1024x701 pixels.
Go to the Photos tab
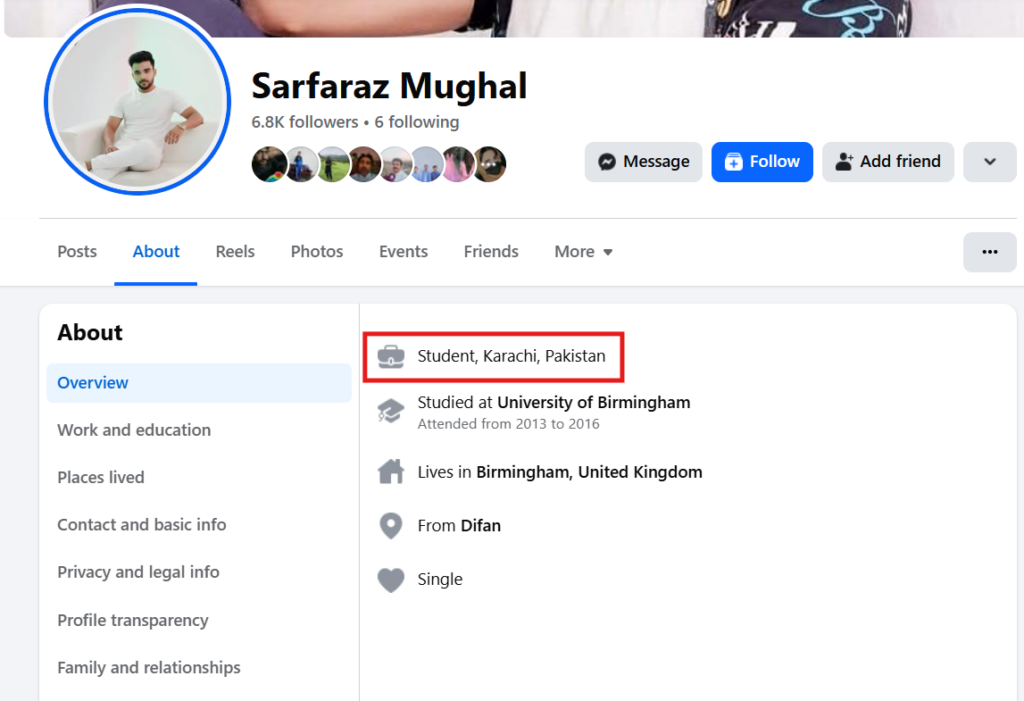(x=317, y=252)
